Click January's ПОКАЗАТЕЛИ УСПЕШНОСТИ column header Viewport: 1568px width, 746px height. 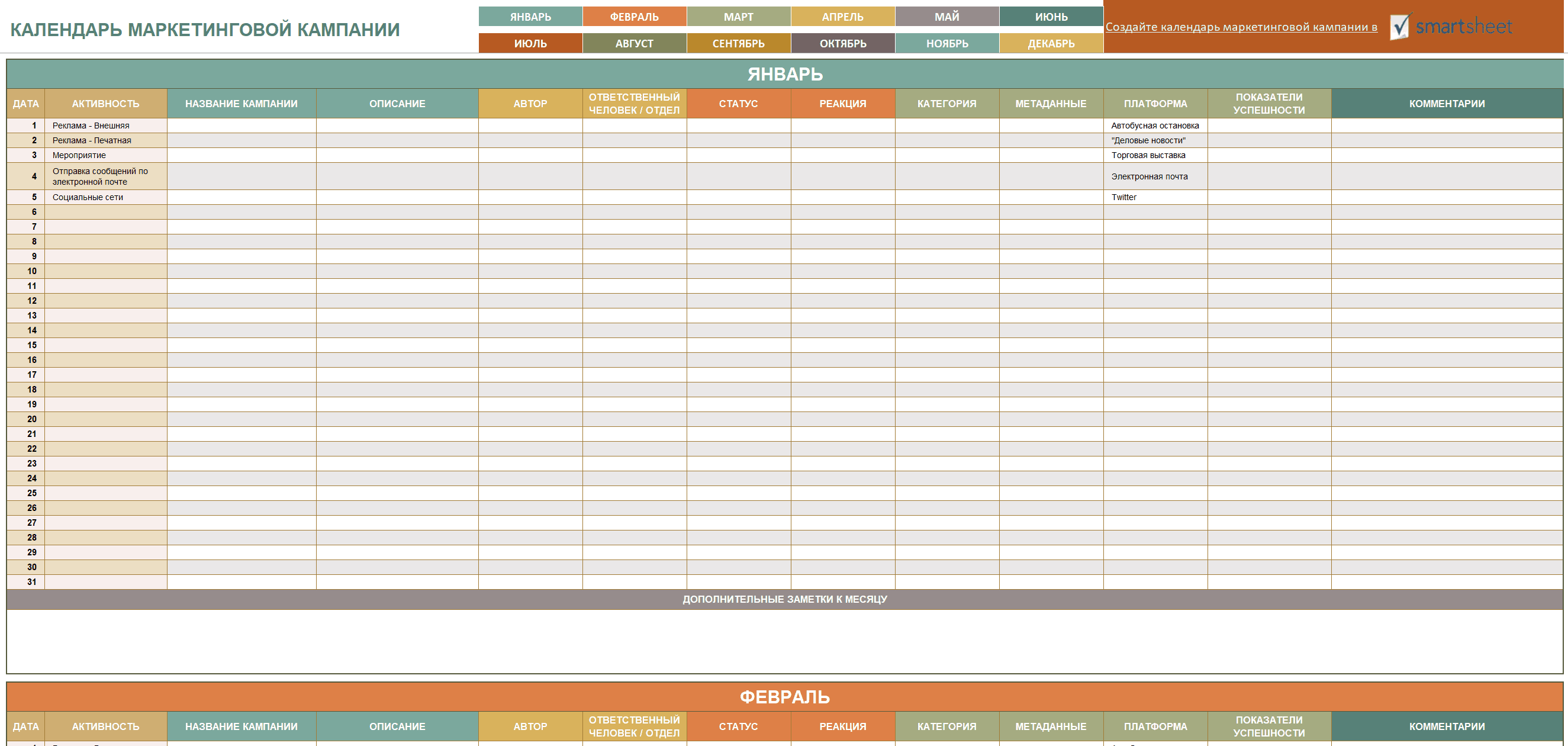[x=1269, y=104]
